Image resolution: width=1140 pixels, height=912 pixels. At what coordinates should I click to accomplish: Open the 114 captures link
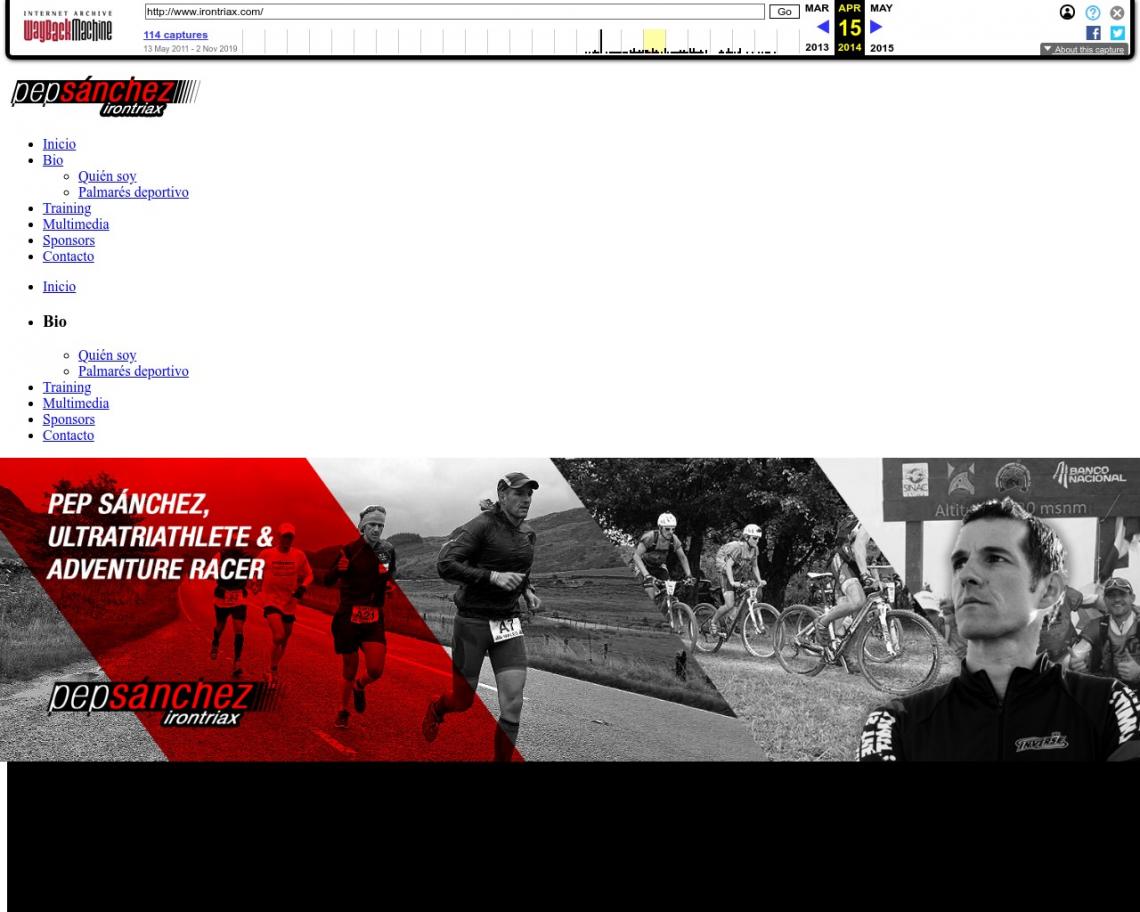pos(175,35)
